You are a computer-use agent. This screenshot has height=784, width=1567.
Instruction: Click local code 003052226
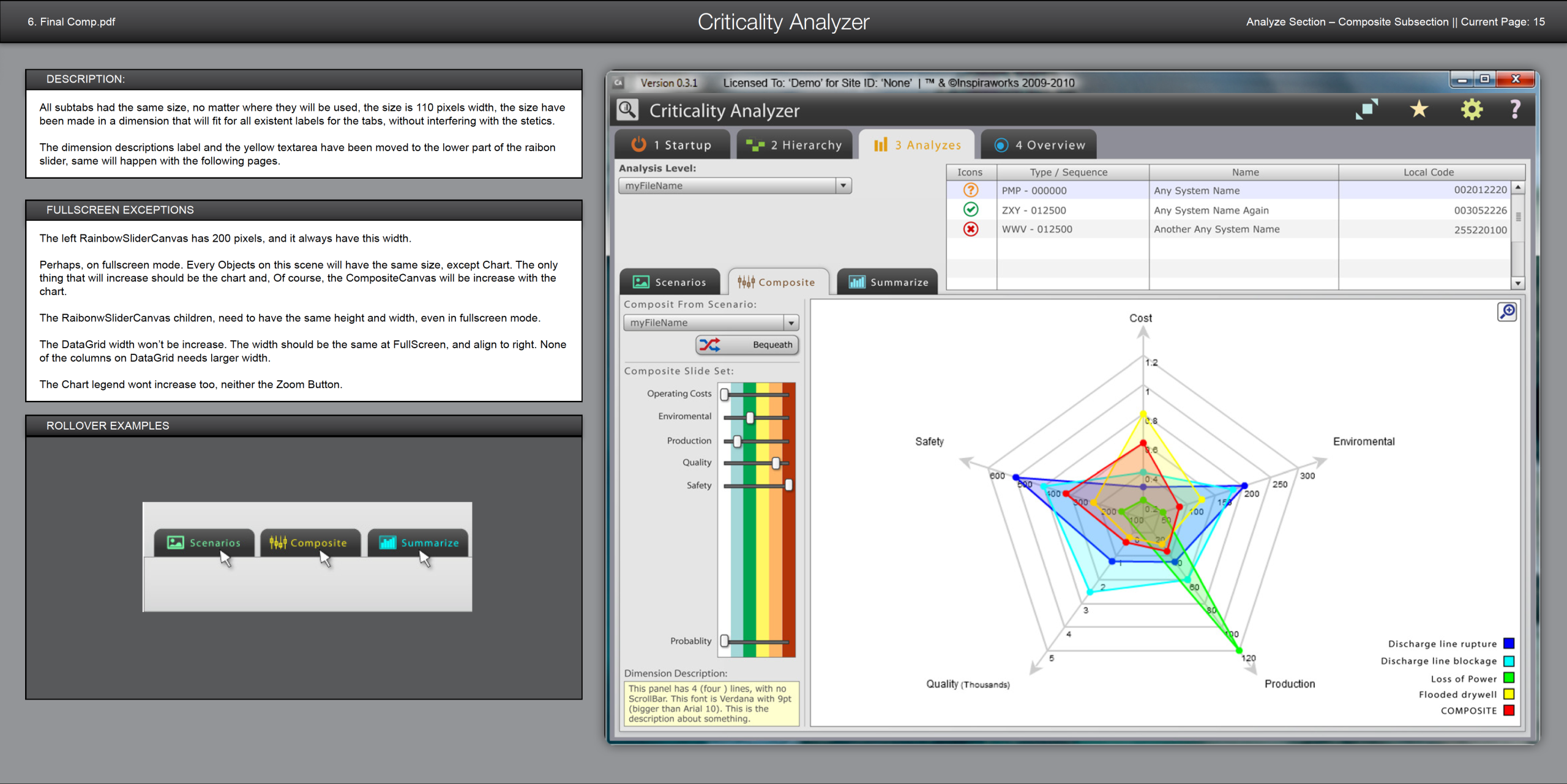[x=1480, y=210]
